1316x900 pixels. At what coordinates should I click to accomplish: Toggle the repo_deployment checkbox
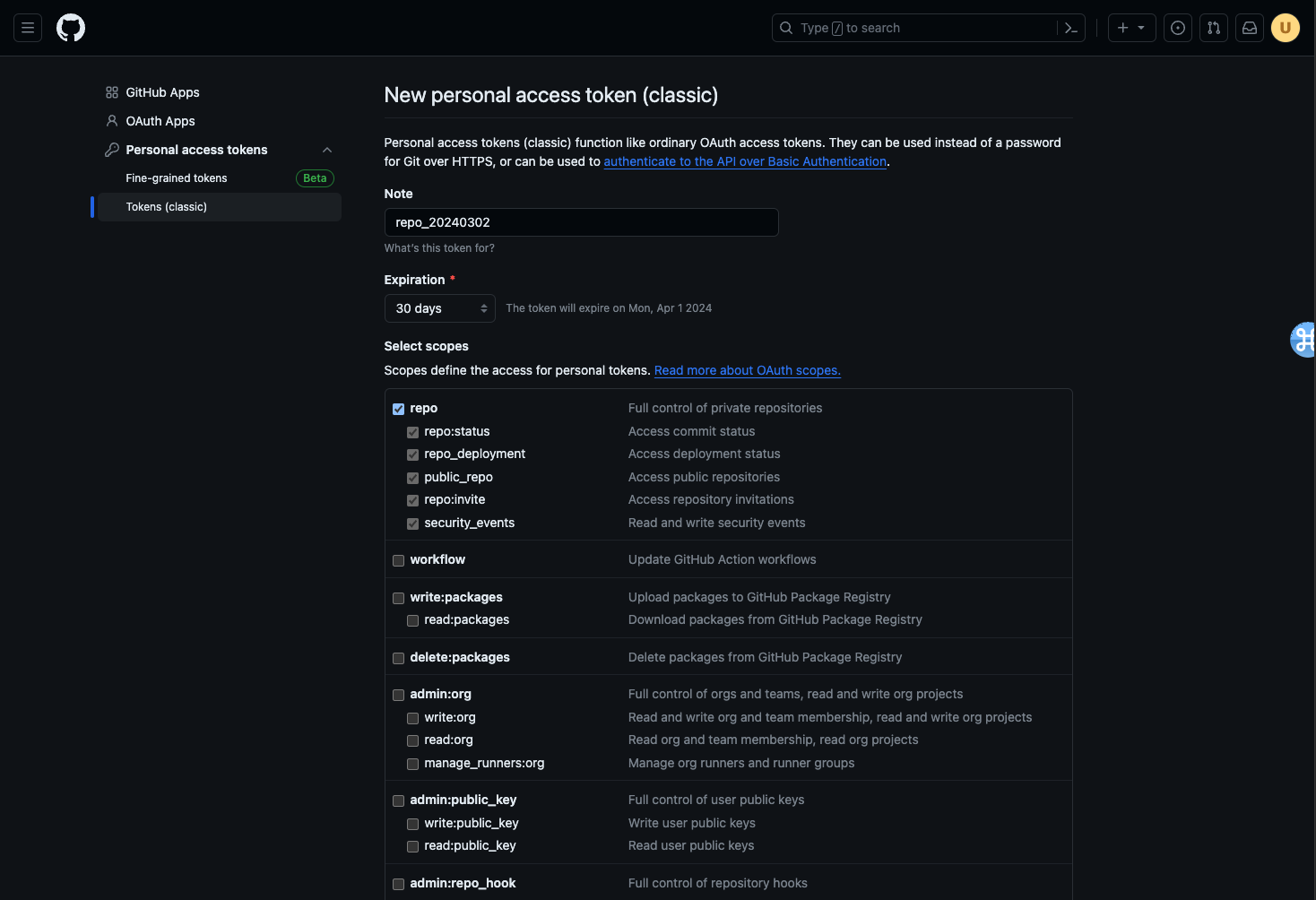(412, 454)
